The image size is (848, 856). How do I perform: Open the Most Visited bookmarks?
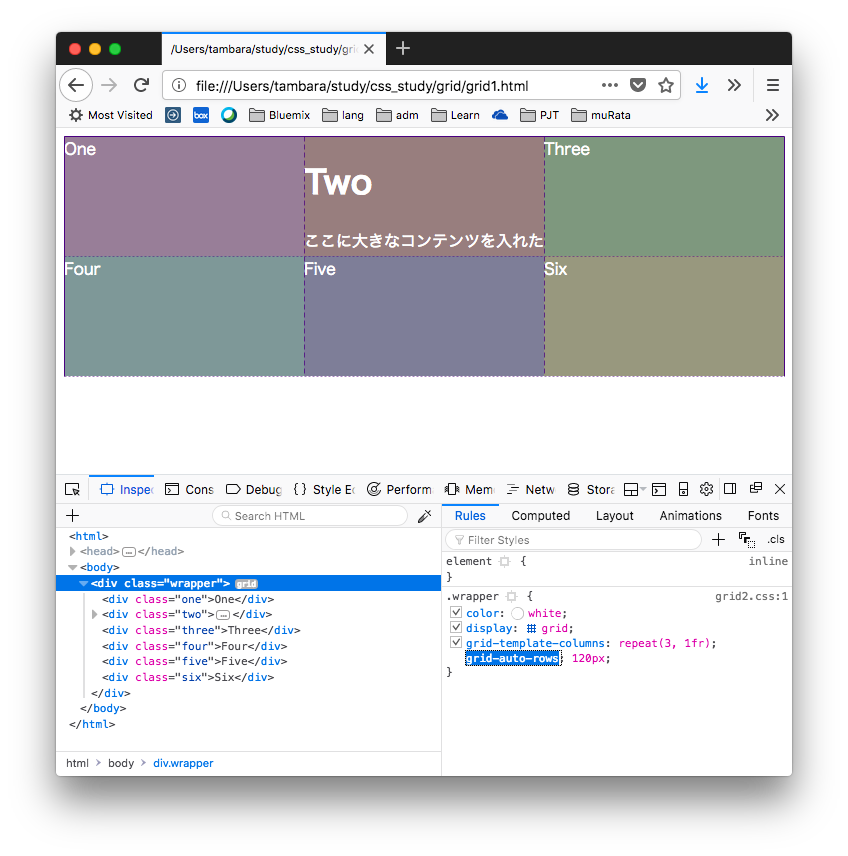tap(111, 115)
